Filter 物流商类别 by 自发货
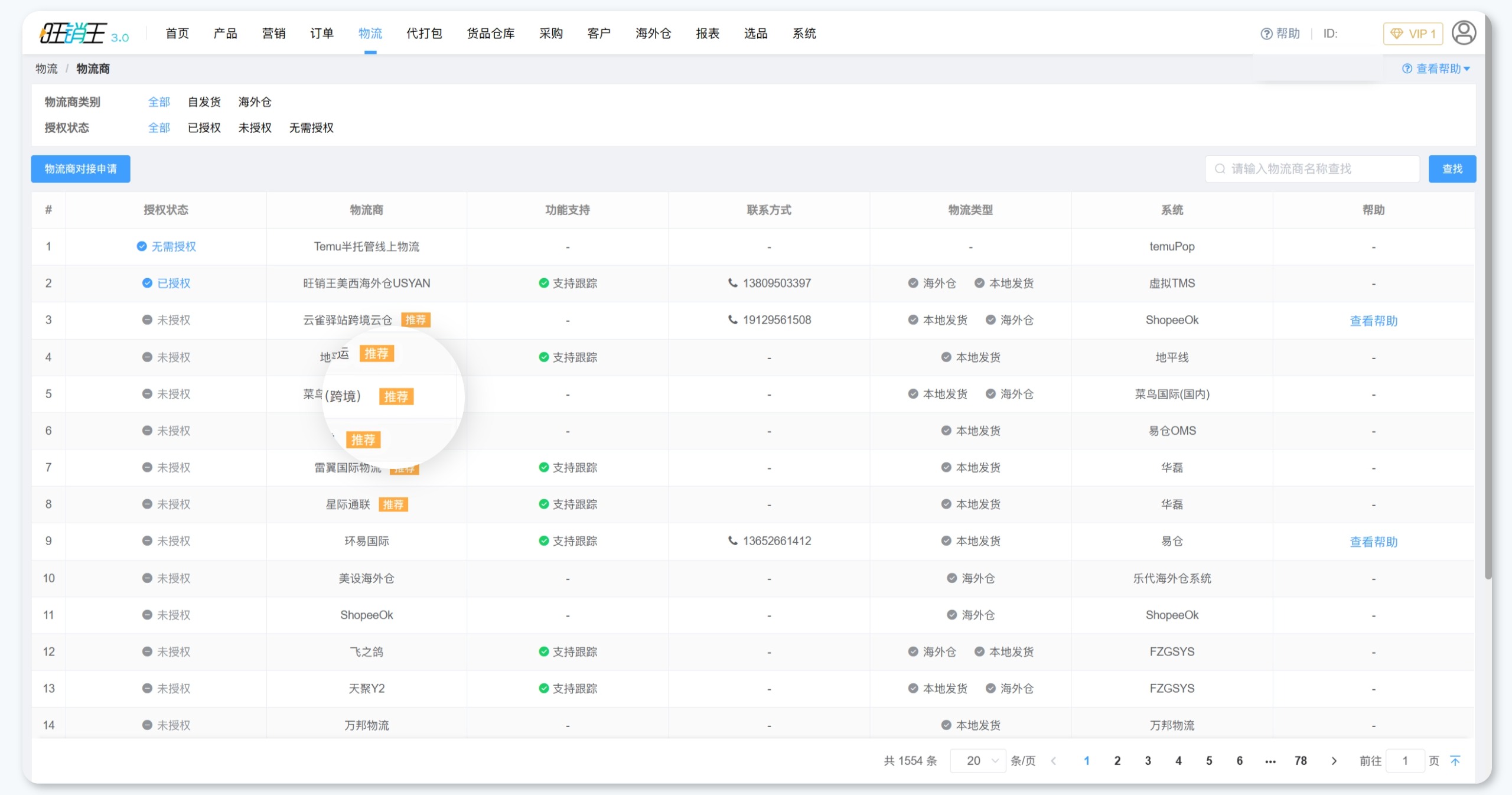Screen dimensions: 1512x795 click(x=204, y=102)
